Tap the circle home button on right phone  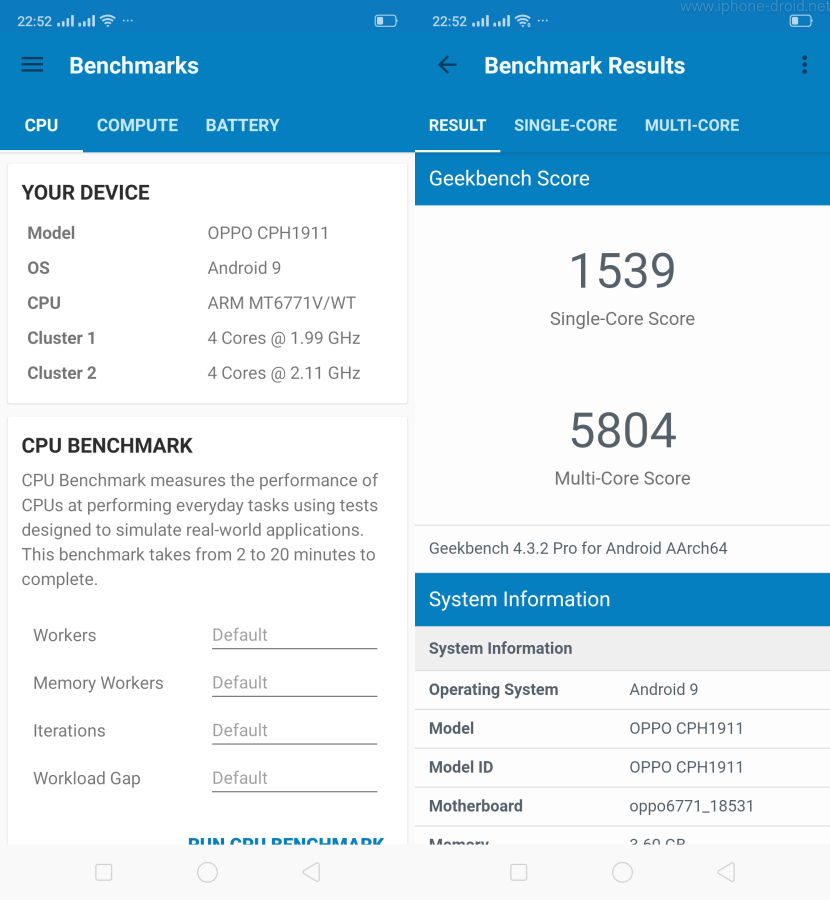click(x=622, y=872)
